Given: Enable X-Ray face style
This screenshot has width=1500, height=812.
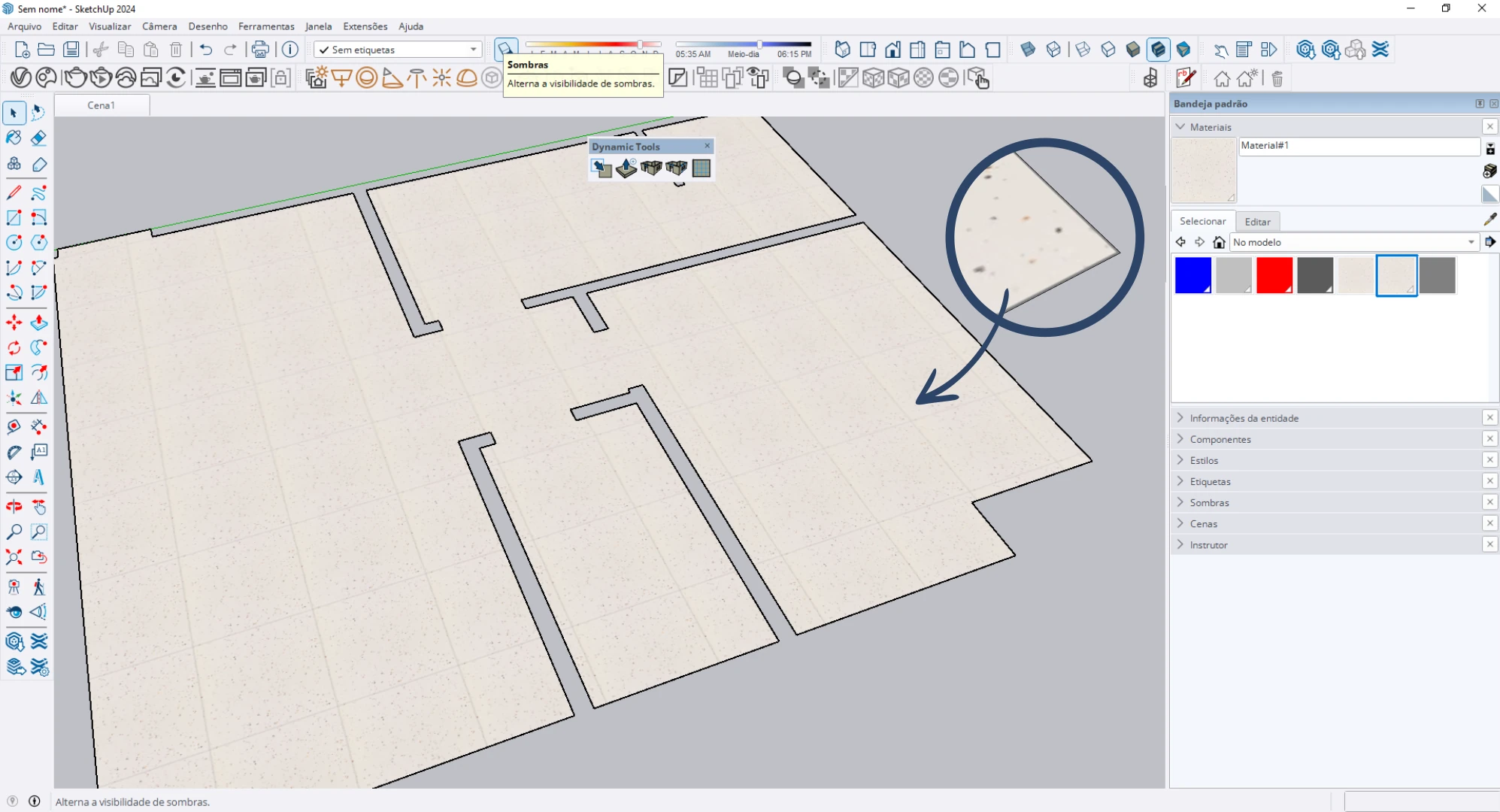Looking at the screenshot, I should [1028, 50].
